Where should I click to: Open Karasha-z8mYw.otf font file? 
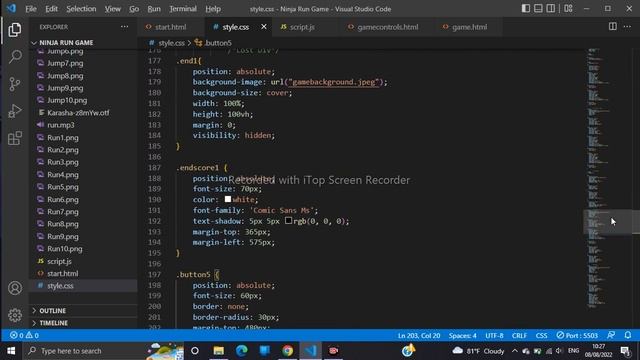(78, 113)
